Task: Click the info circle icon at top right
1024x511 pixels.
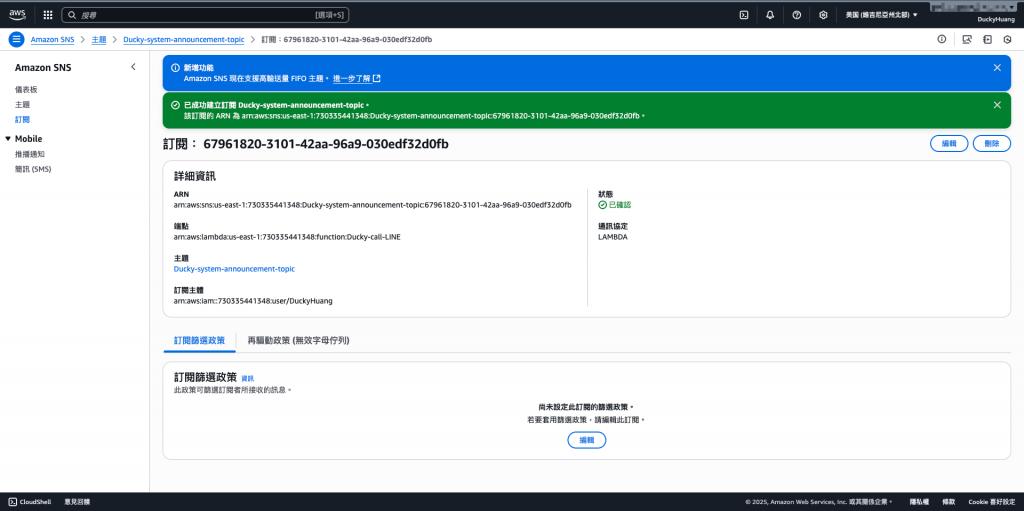Action: point(942,39)
